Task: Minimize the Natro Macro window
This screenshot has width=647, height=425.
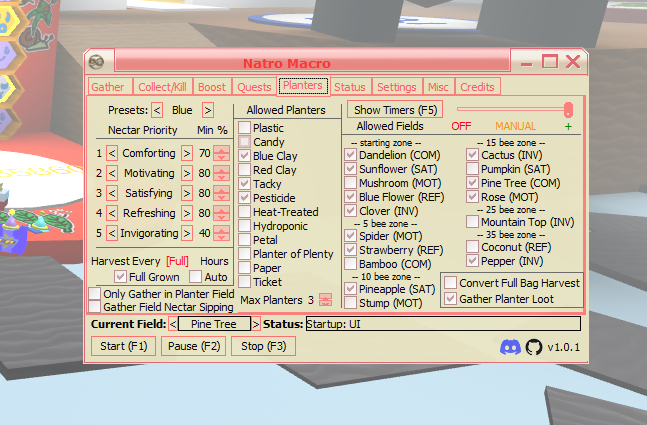Action: point(526,63)
